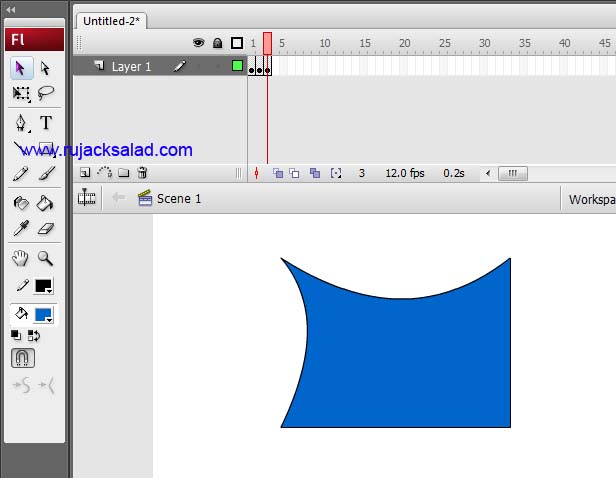Click the stroke color pencil icon

(22, 285)
